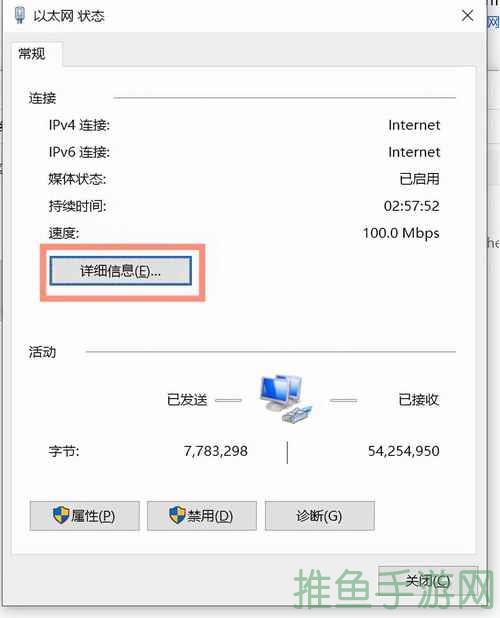Run 诊断(G) network diagnostics
The image size is (500, 618).
point(320,516)
